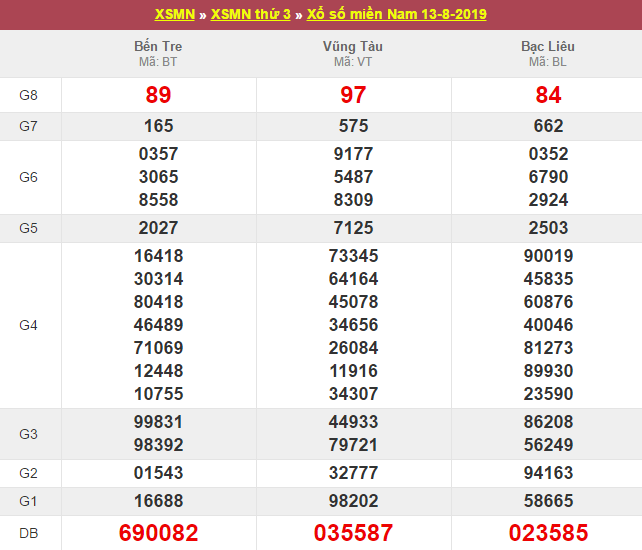Click the Mã: BL code label
The width and height of the screenshot is (642, 550).
(548, 62)
